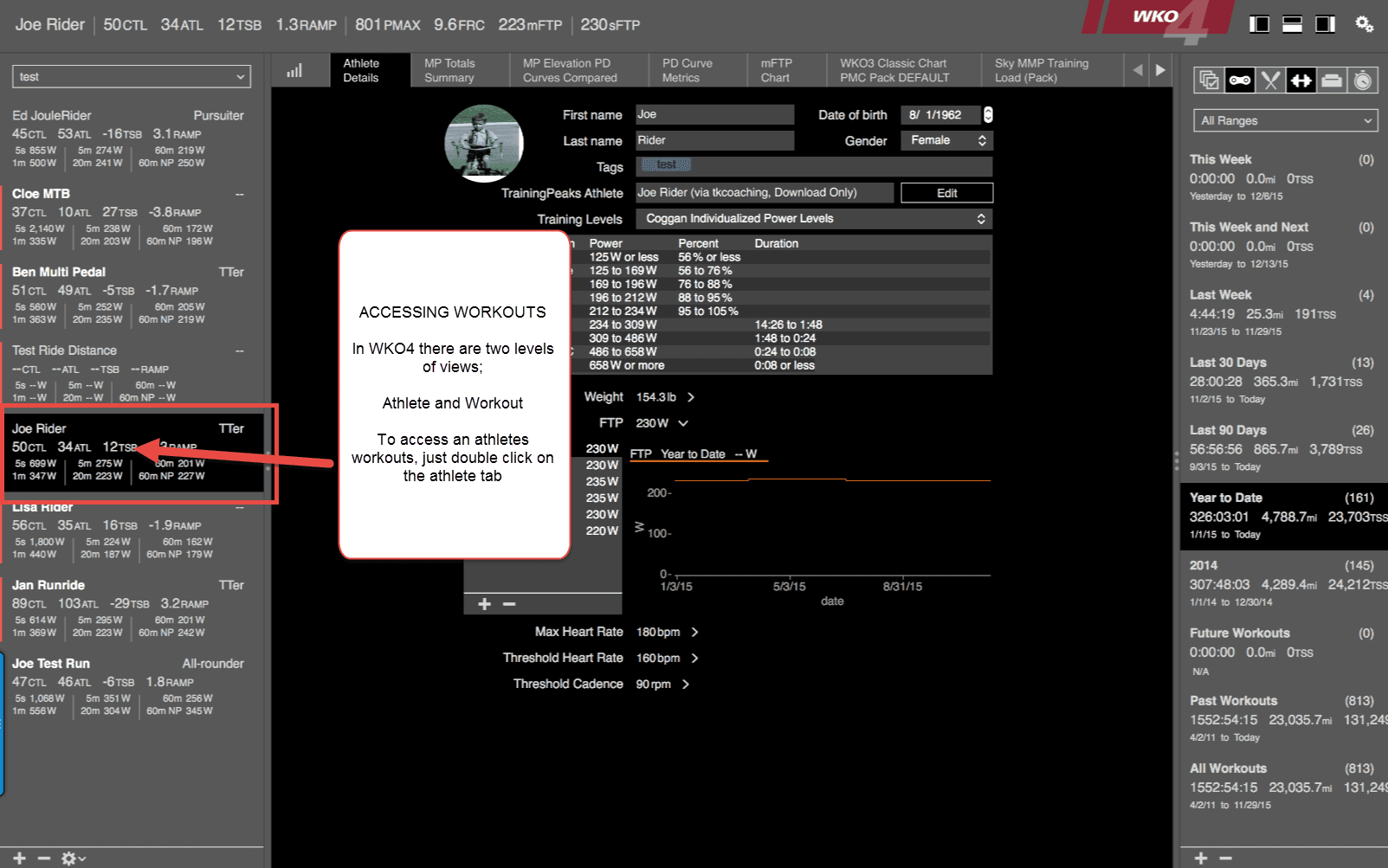The image size is (1388, 868).
Task: Select the This Week range
Action: (1282, 177)
